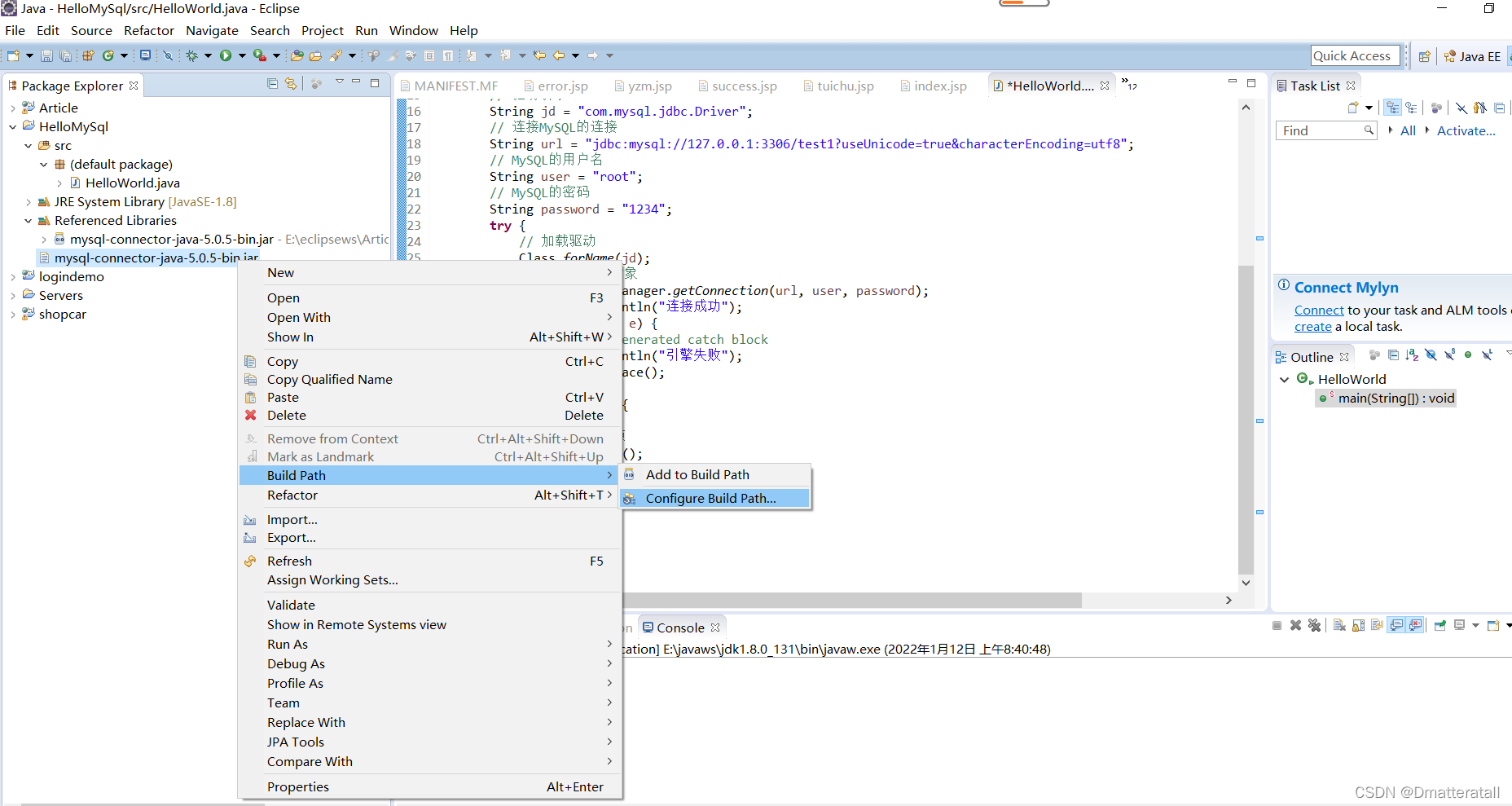
Task: Toggle alphabetical sorting in the Outline view
Action: pyautogui.click(x=1412, y=355)
